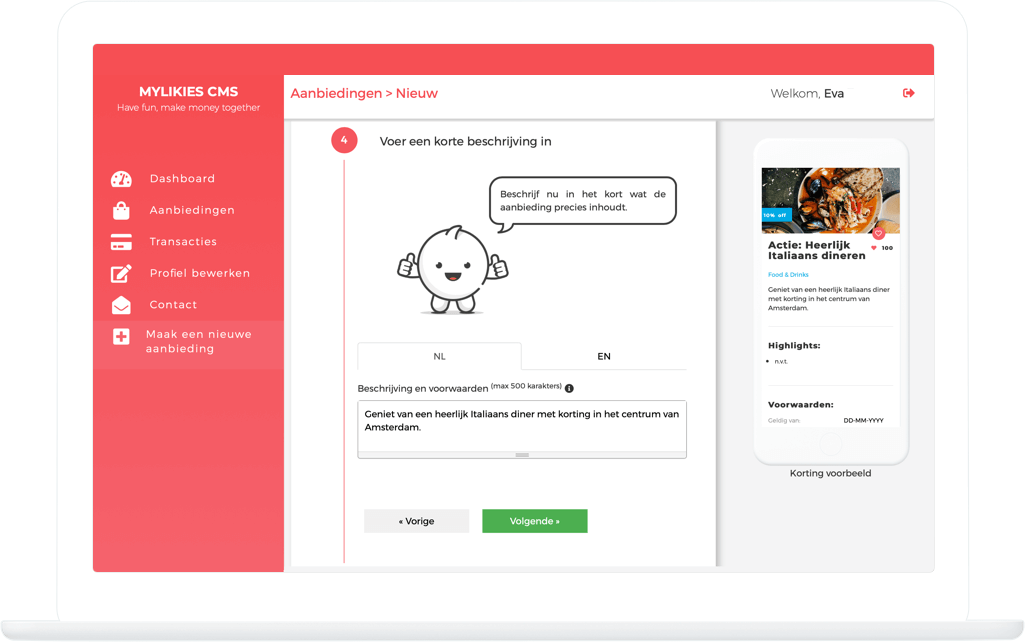
Task: Click the Aanbiedingen shopping bag icon
Action: tap(121, 211)
